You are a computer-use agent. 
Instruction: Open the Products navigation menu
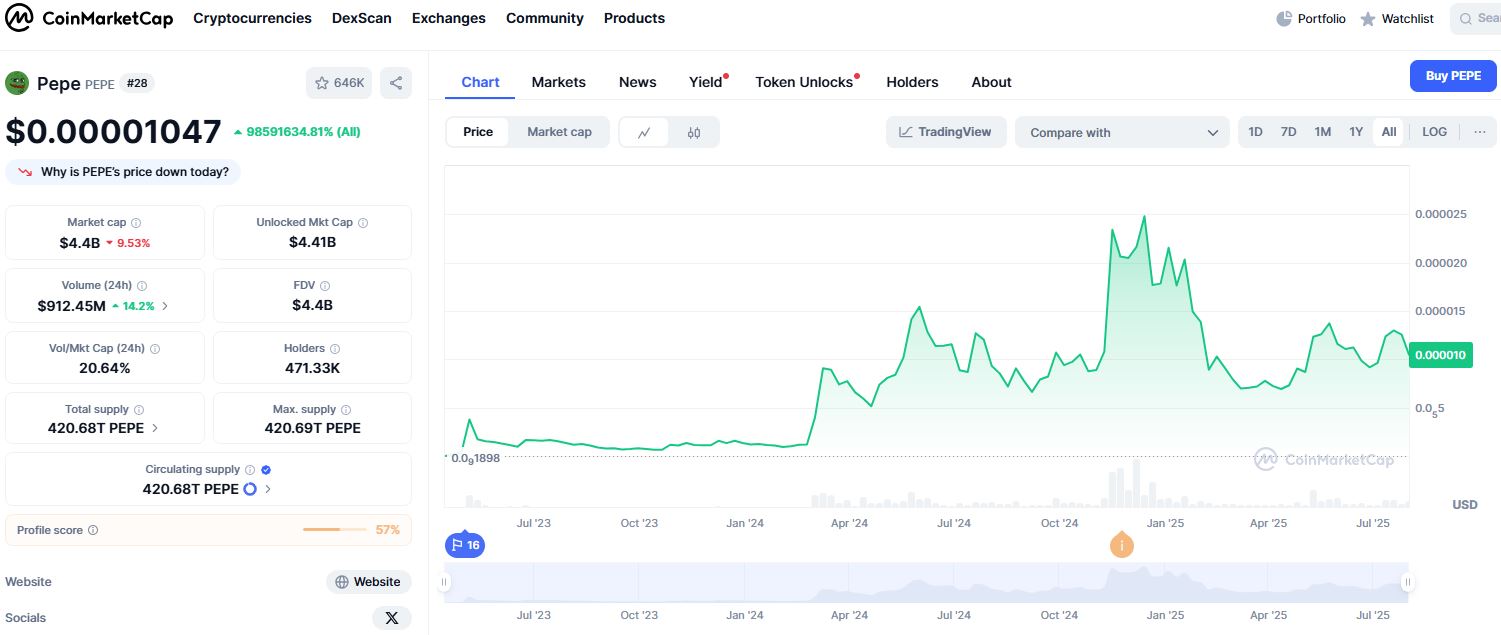tap(634, 18)
